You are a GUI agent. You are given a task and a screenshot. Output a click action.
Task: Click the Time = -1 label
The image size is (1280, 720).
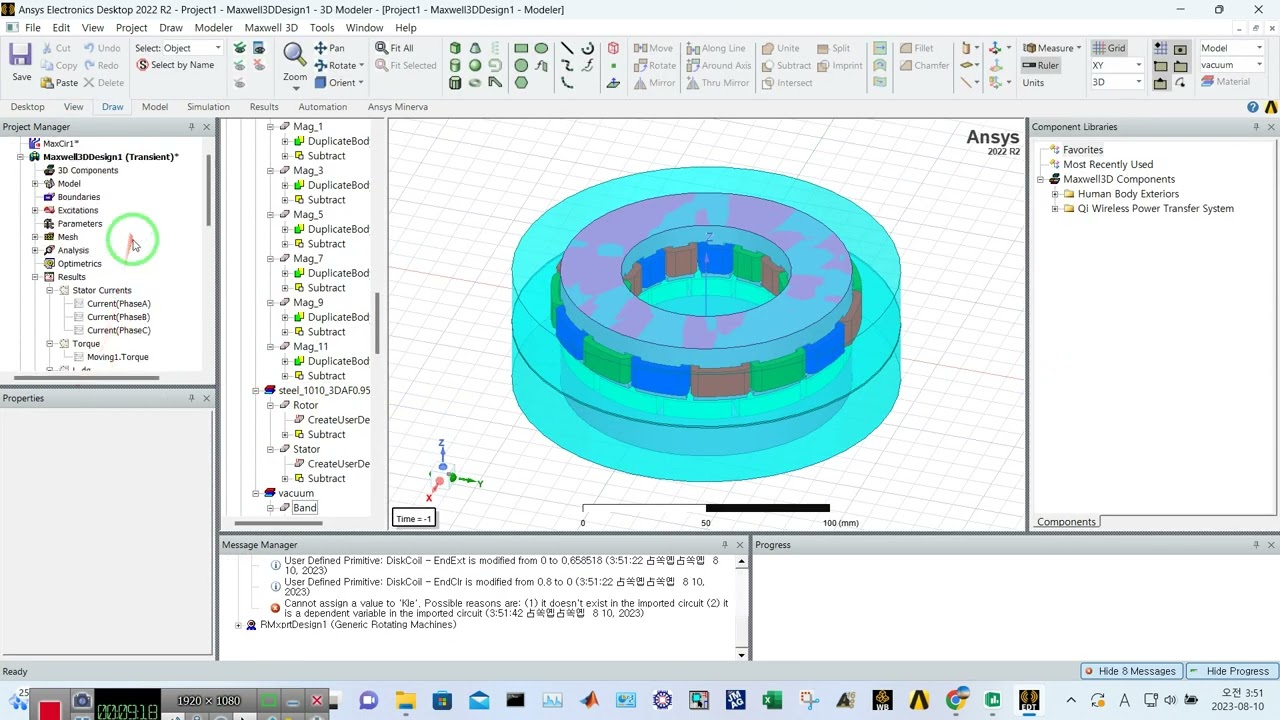414,519
